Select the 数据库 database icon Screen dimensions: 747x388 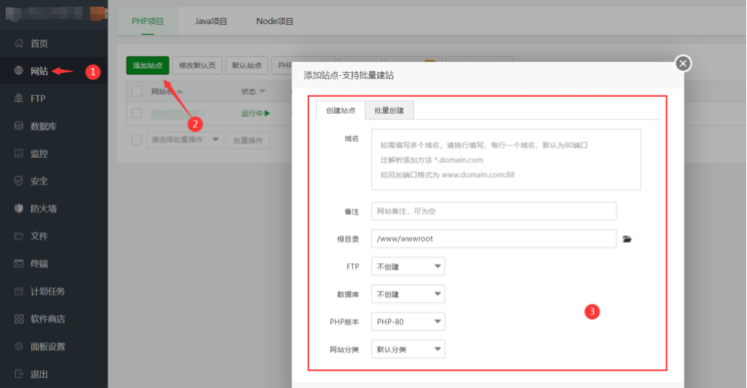tap(19, 126)
